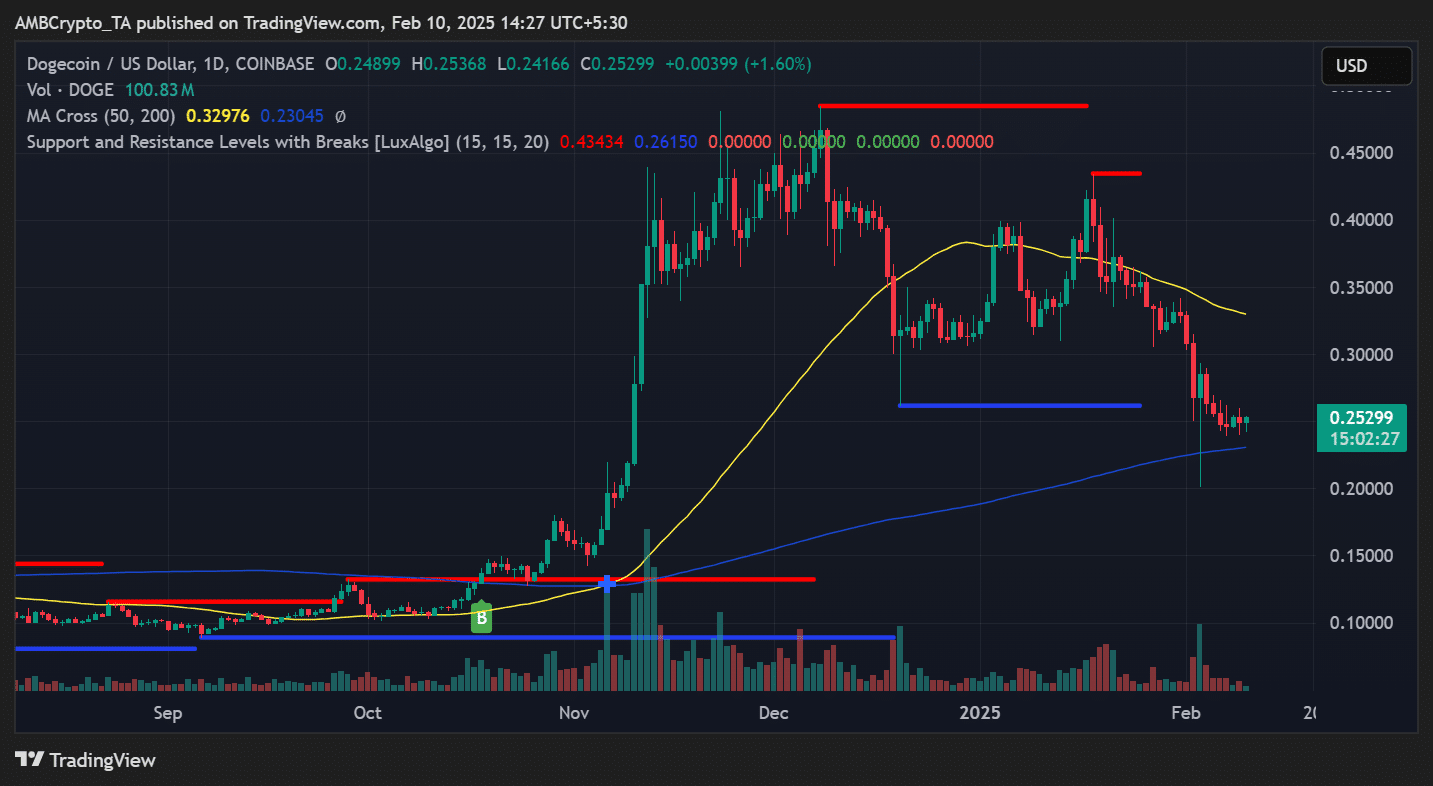The image size is (1433, 786).
Task: Click the 0.10000 price axis label
Action: (1363, 623)
